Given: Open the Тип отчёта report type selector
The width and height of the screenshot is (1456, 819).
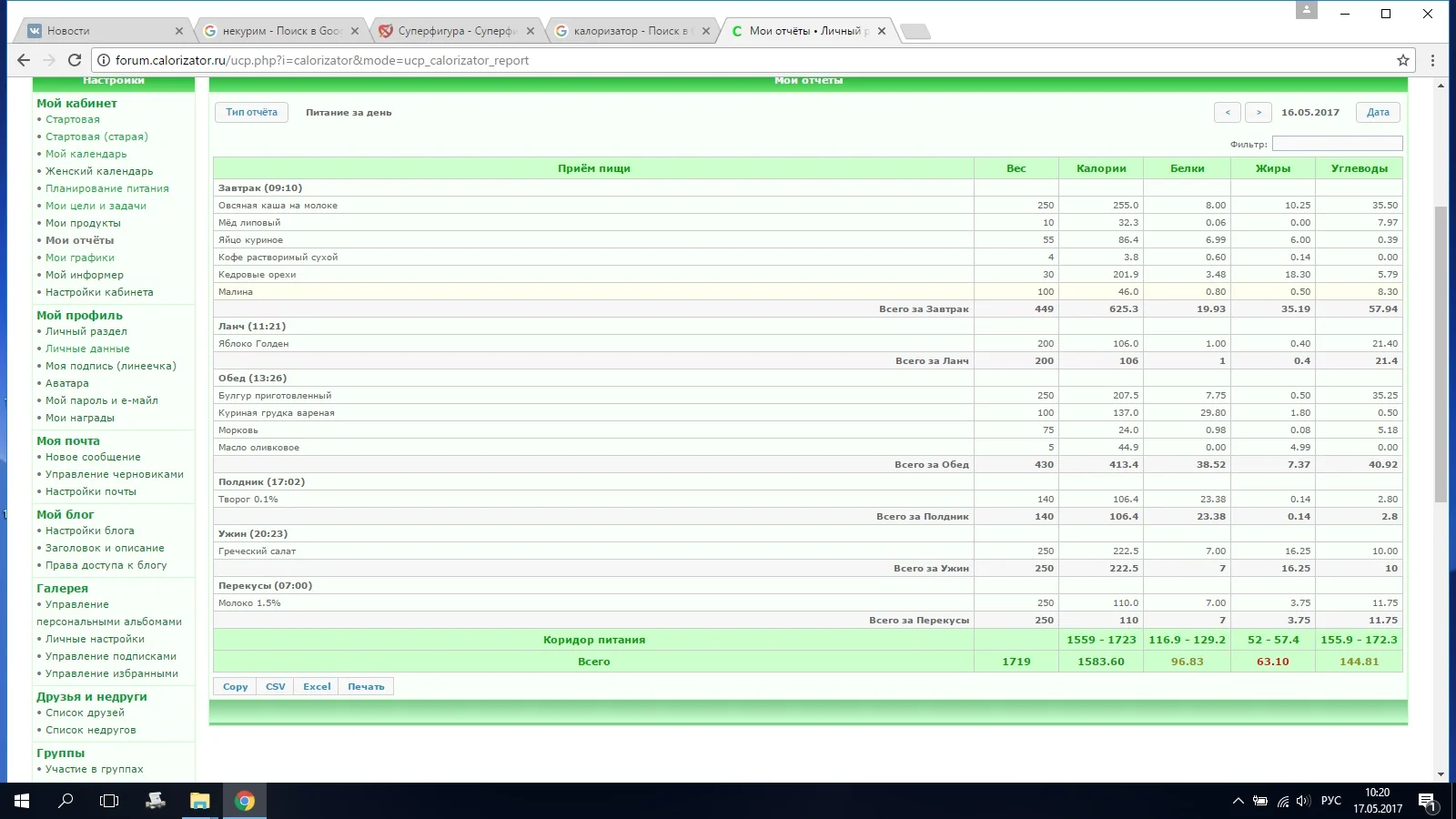Looking at the screenshot, I should (x=252, y=112).
